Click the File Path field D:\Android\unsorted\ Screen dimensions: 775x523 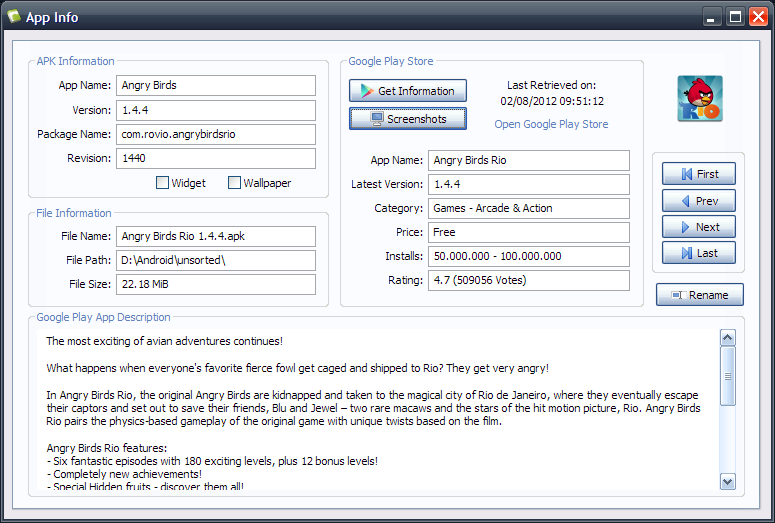click(x=216, y=261)
